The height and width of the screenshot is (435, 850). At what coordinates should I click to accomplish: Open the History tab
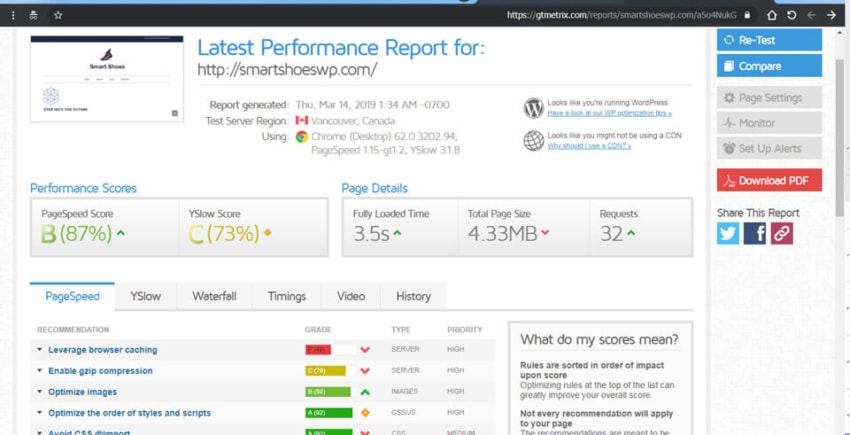(413, 297)
